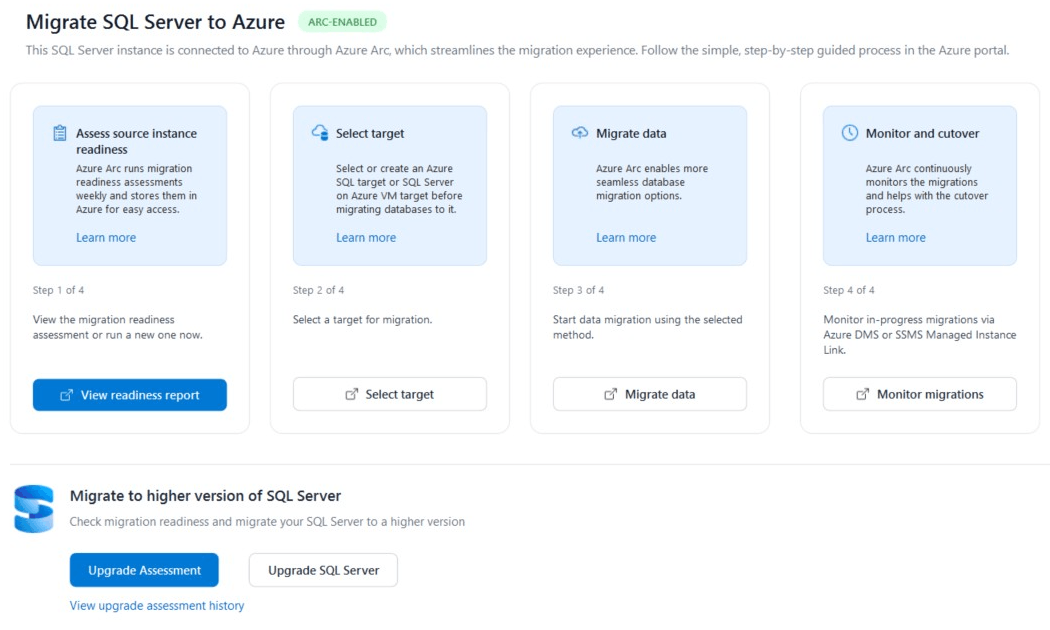Click the clipboard icon on assess readiness card
This screenshot has height=630, width=1050.
pyautogui.click(x=60, y=131)
